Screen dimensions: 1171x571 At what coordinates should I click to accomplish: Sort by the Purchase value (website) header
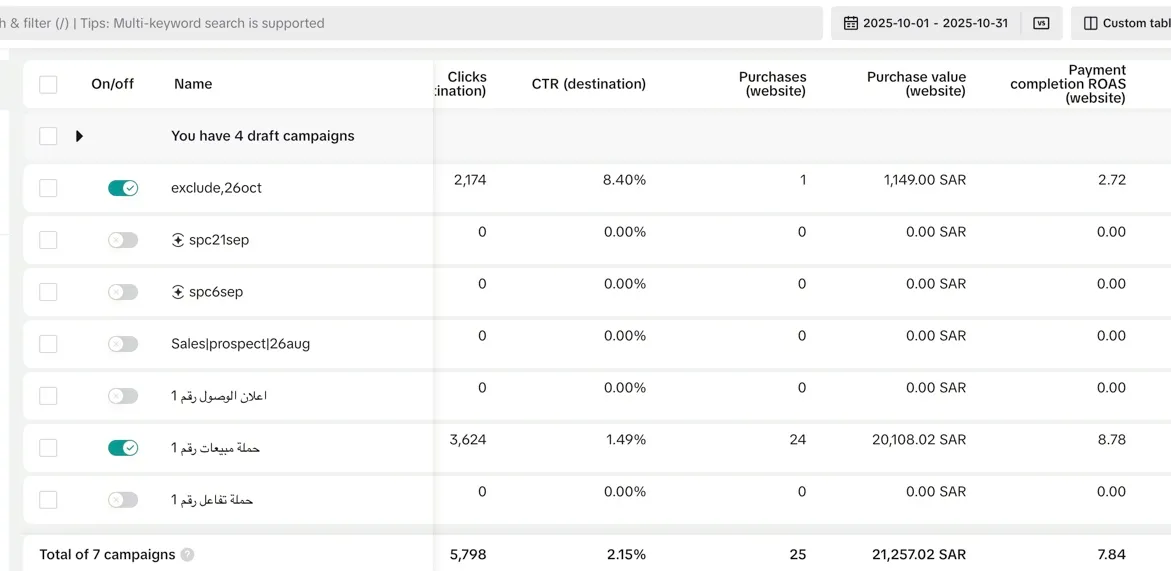click(x=916, y=84)
